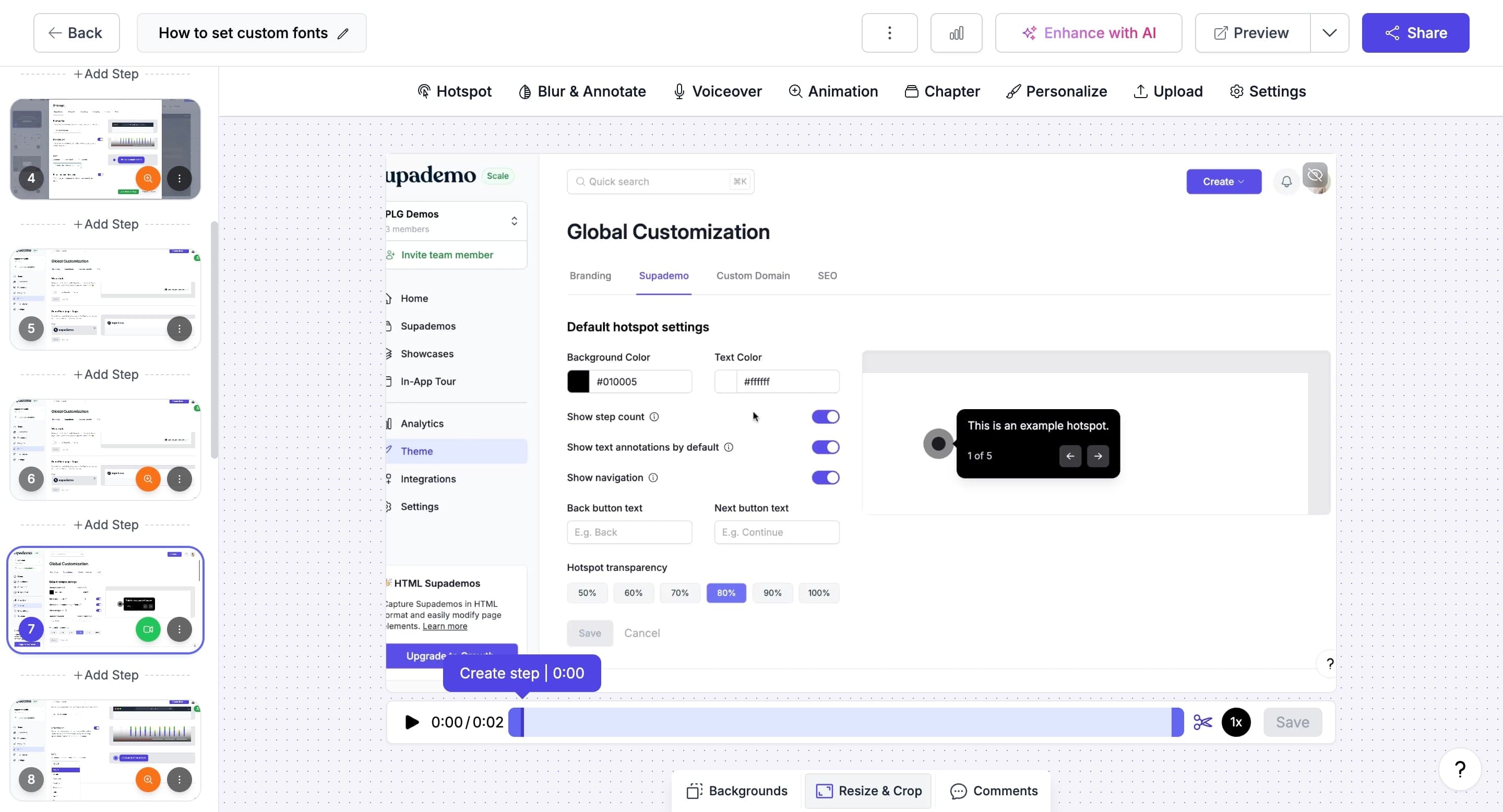
Task: Click the white text color swatch
Action: click(x=726, y=382)
